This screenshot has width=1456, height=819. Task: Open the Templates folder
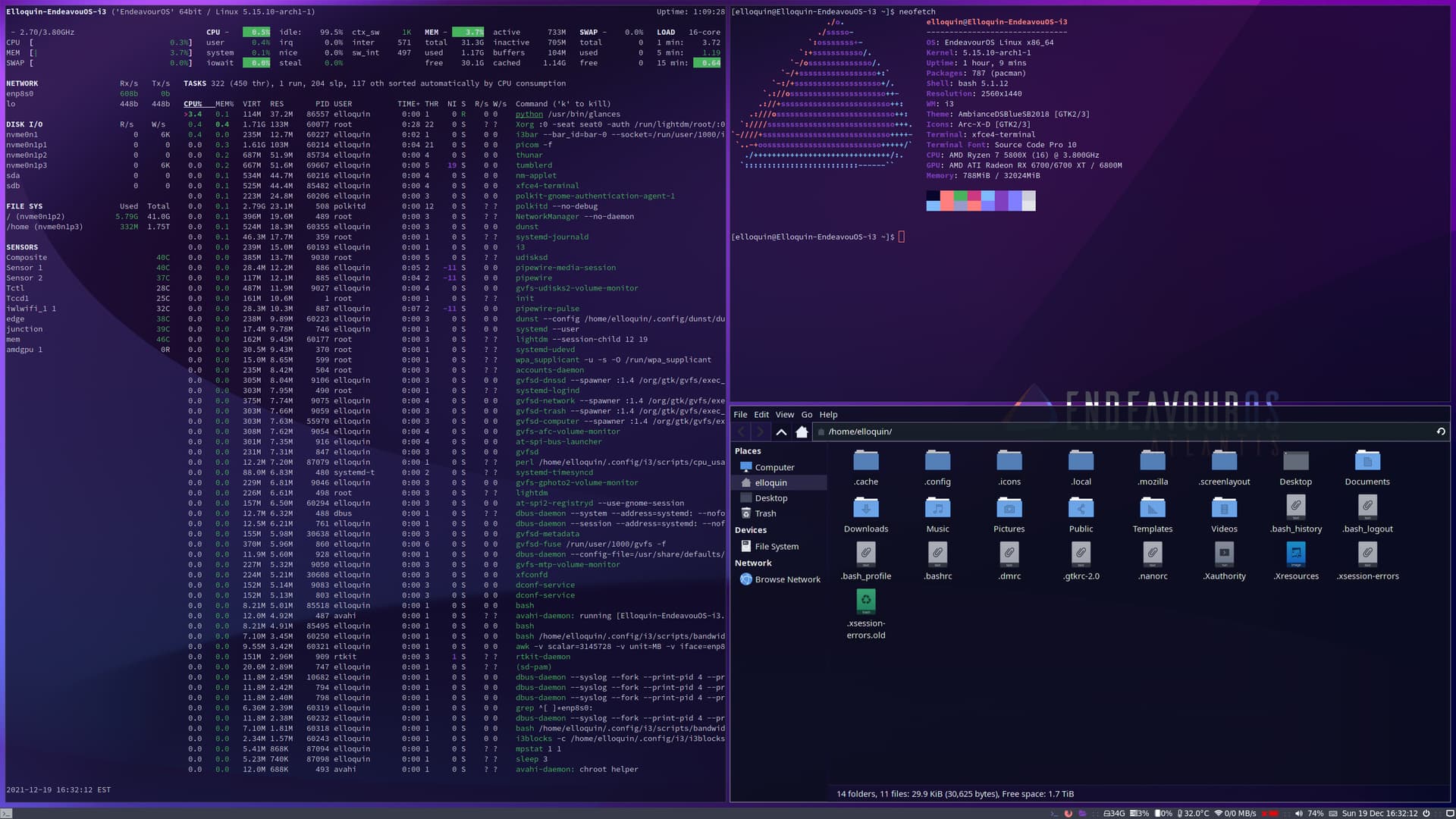click(x=1153, y=514)
